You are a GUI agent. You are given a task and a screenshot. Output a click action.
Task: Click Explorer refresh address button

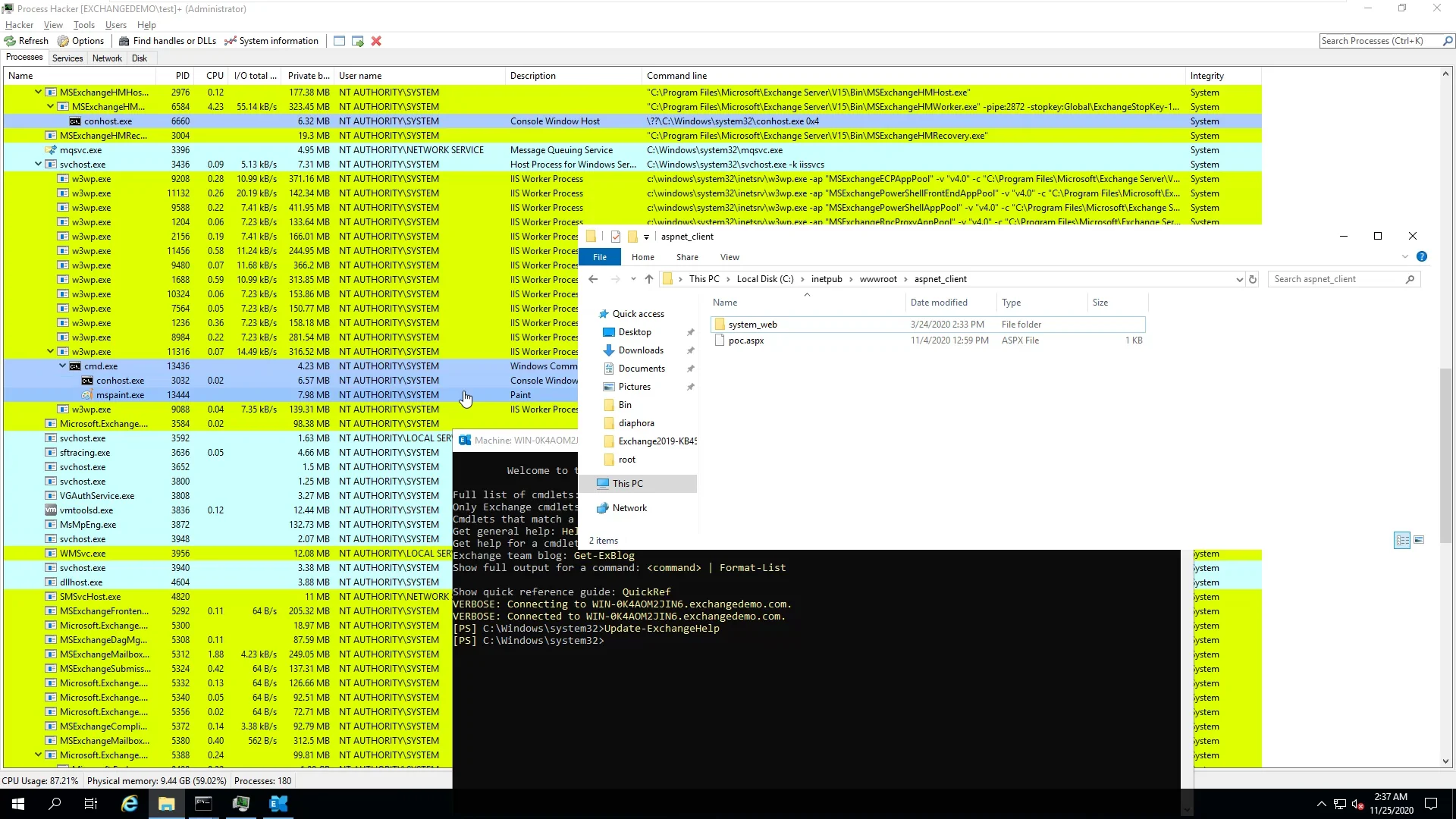click(x=1253, y=280)
